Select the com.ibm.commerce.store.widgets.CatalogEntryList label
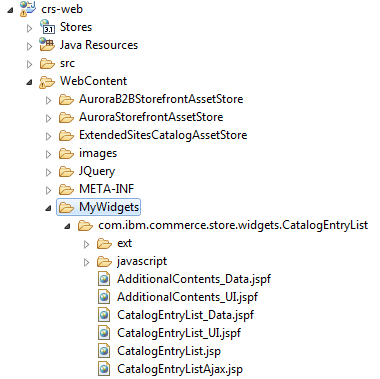Viewport: 380px width, 379px height. tap(233, 225)
